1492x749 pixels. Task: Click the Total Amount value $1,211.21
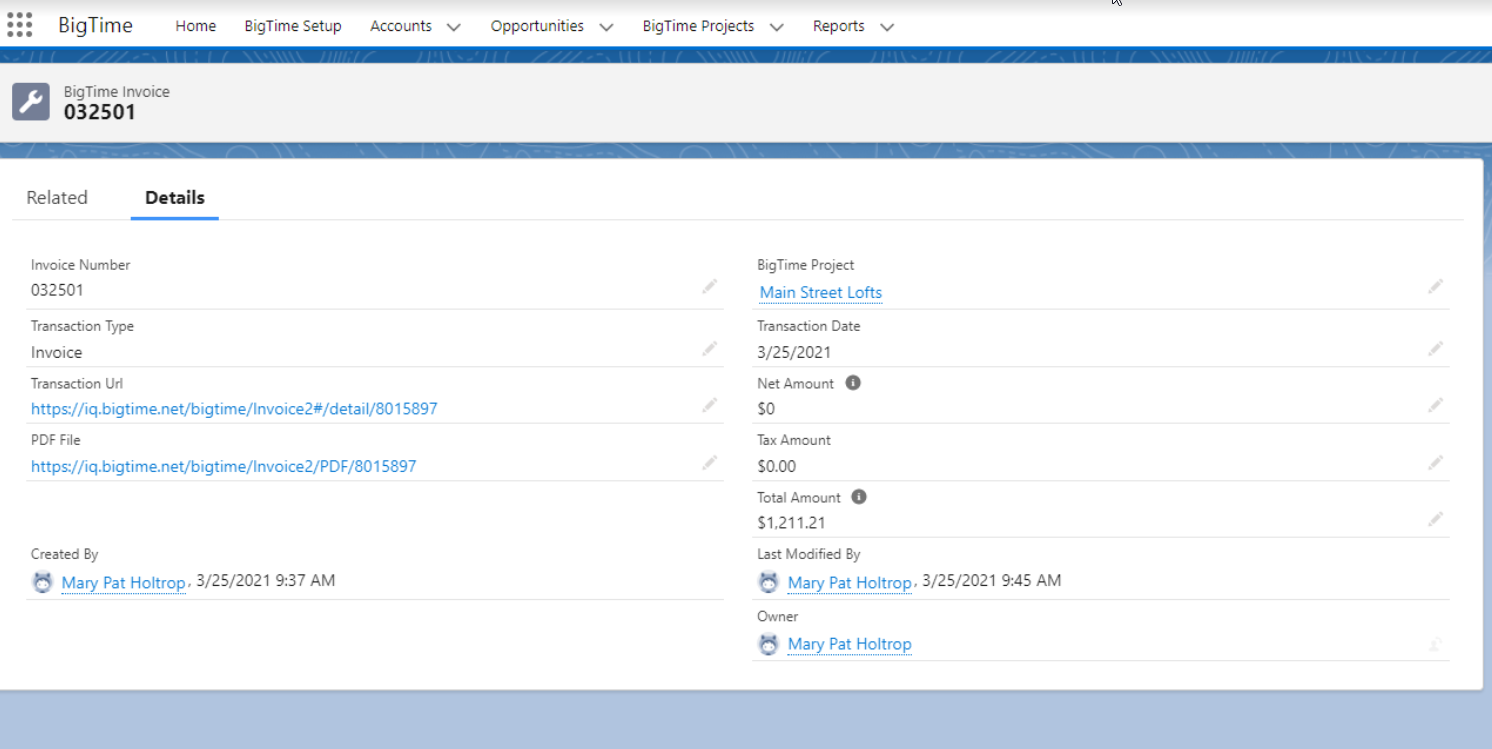point(791,522)
